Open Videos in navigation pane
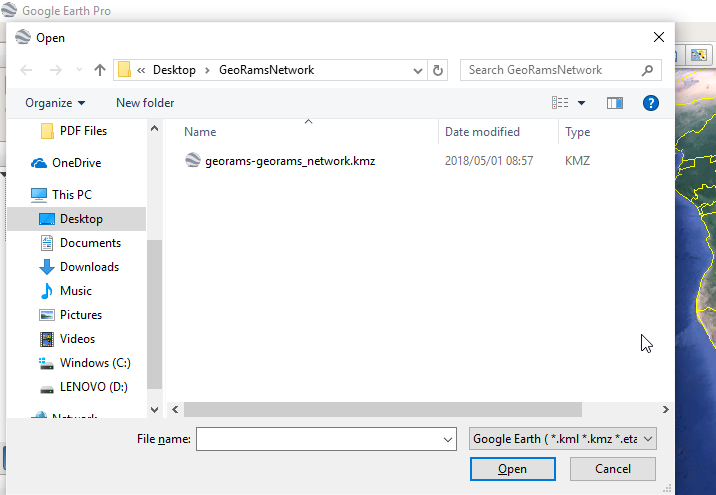Screen dimensions: 716x495 (x=77, y=339)
